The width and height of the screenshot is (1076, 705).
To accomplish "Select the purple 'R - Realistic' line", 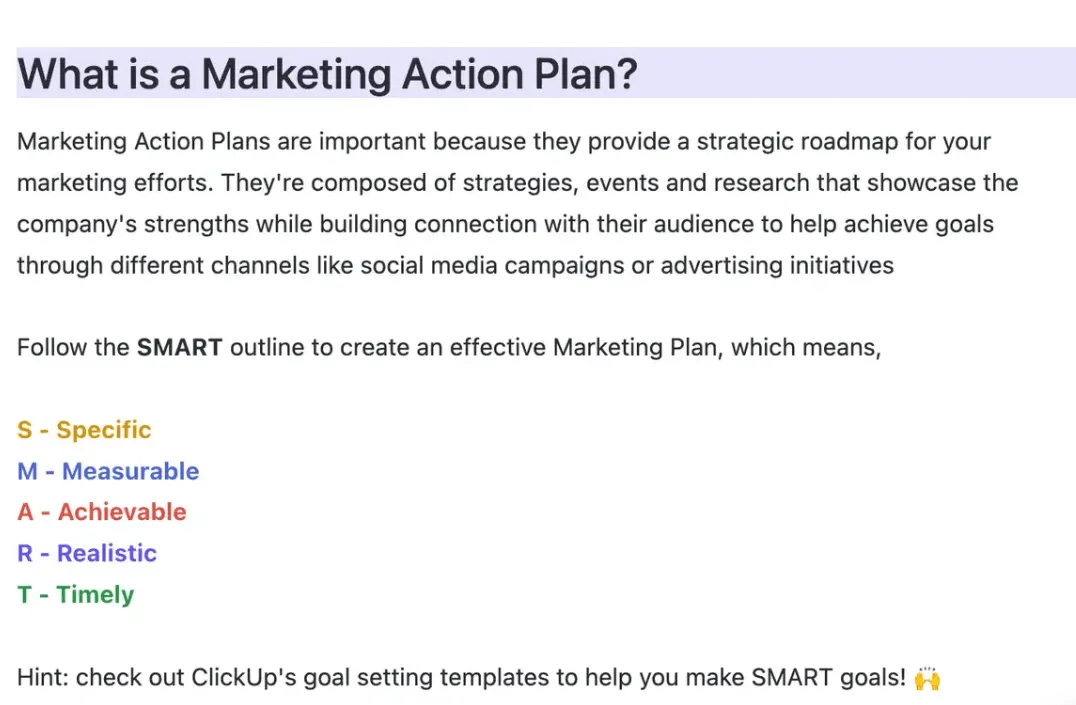I will tap(86, 553).
